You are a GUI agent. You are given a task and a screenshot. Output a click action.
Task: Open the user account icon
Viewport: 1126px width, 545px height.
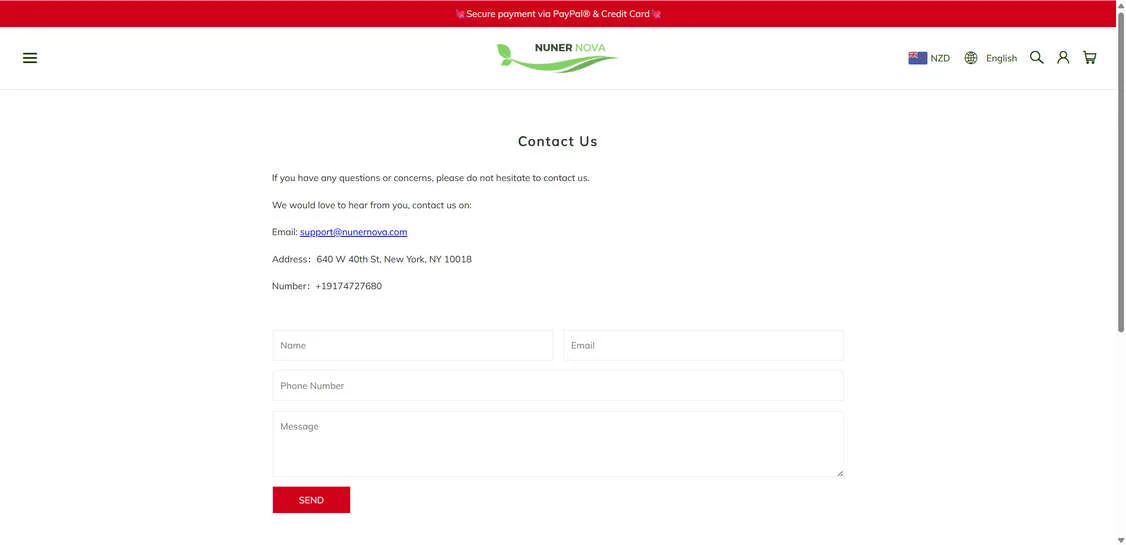click(1063, 57)
